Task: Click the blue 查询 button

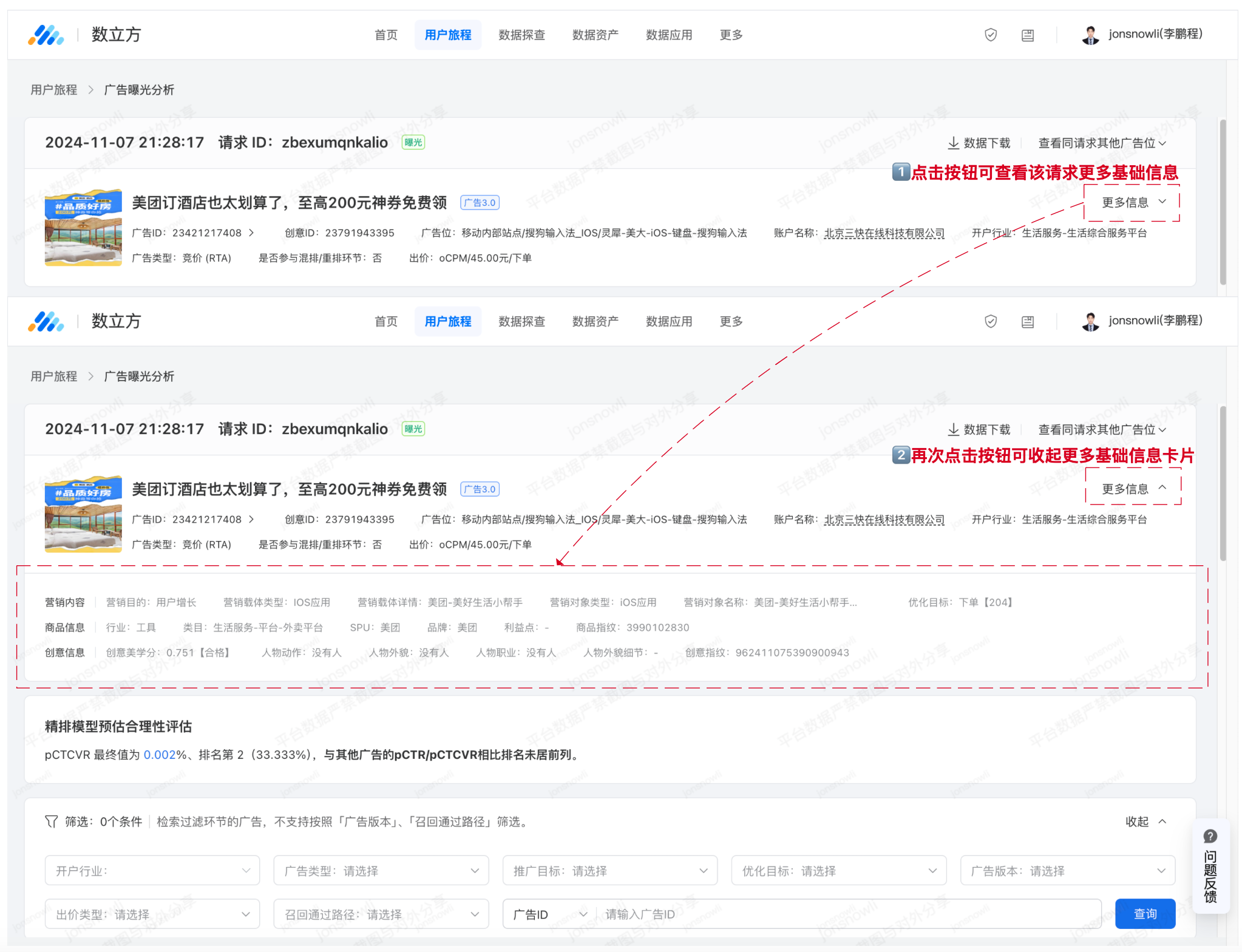Action: tap(1144, 914)
